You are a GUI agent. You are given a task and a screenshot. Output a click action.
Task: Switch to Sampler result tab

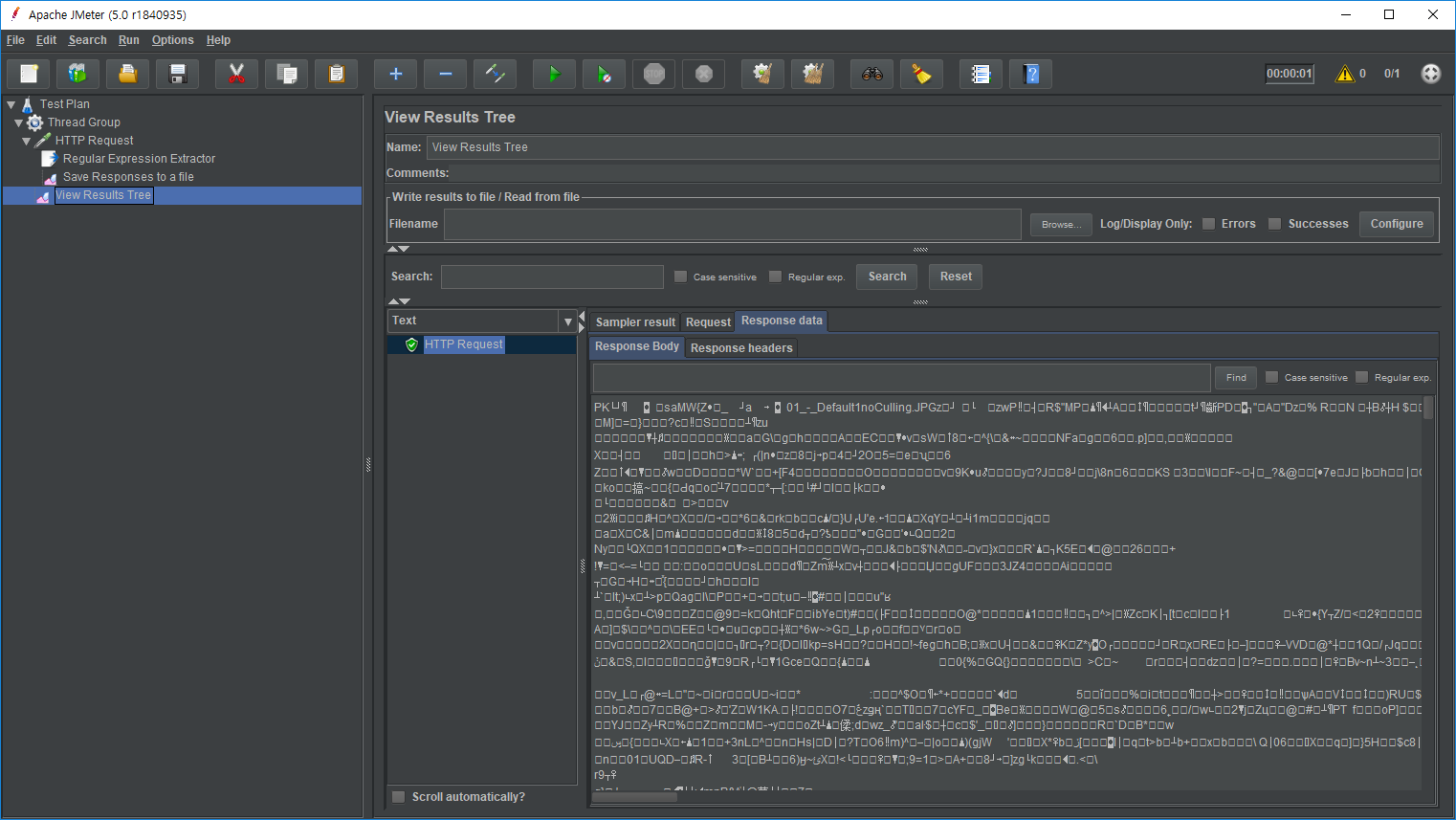point(635,322)
